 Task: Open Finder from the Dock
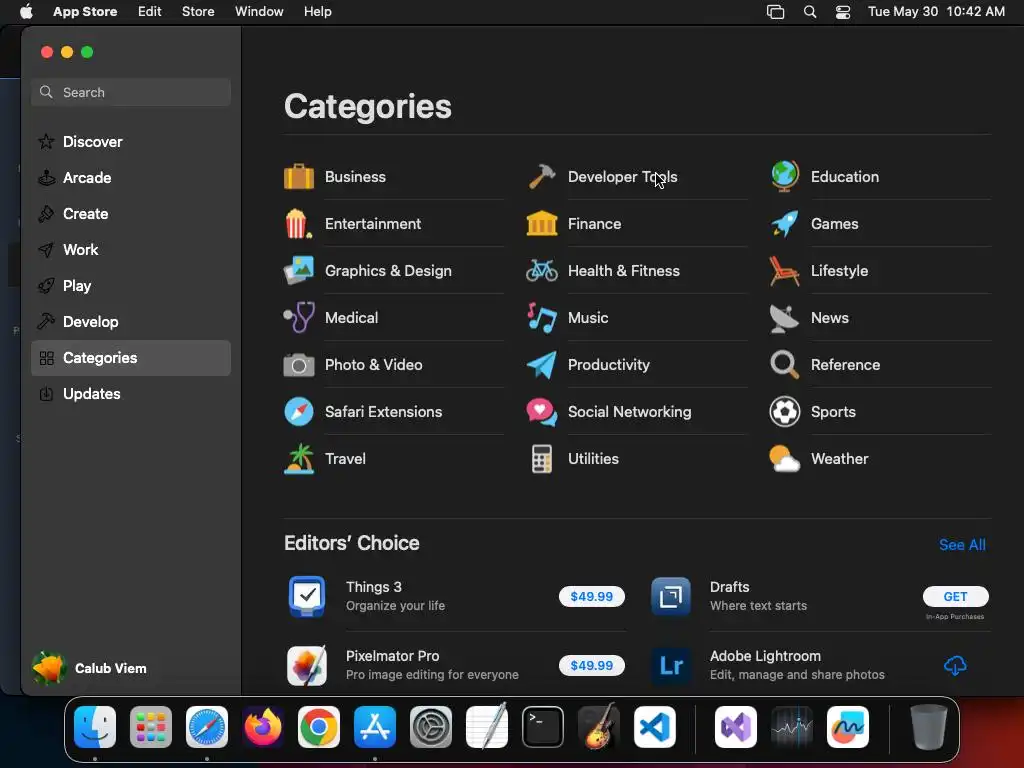pyautogui.click(x=95, y=727)
